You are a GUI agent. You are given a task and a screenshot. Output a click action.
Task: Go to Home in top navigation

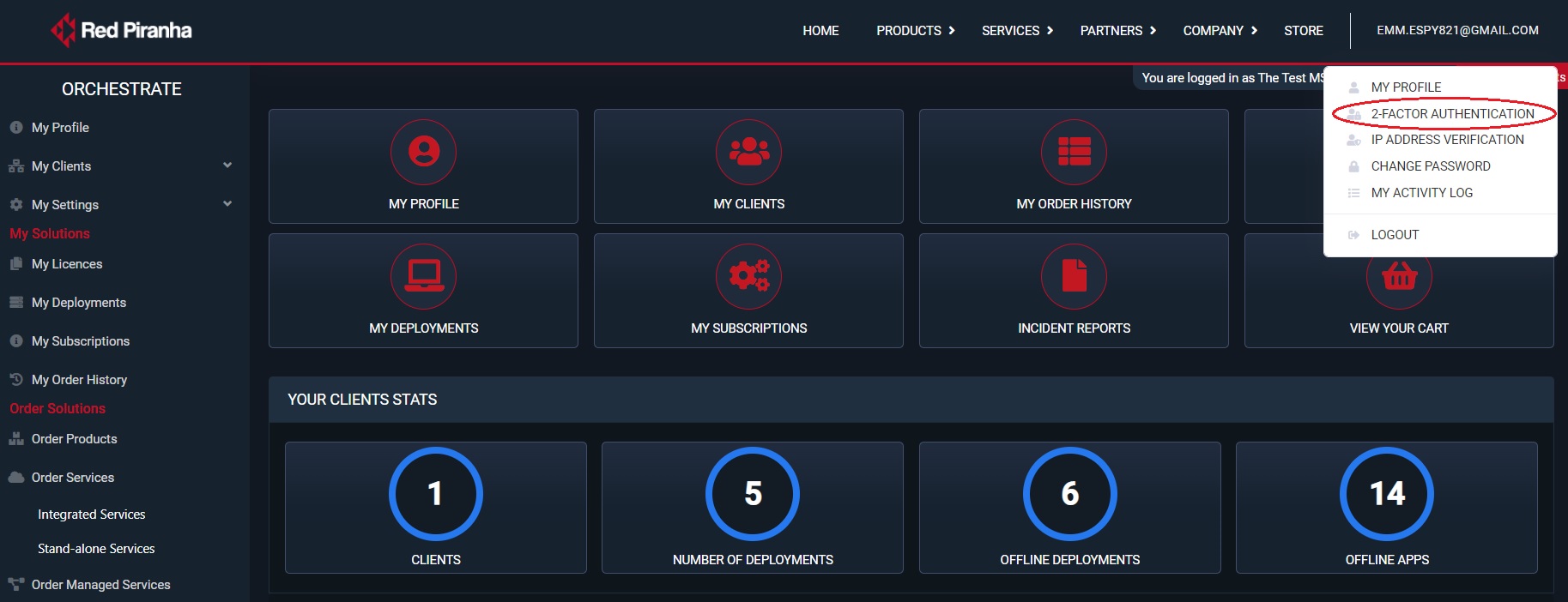click(820, 30)
